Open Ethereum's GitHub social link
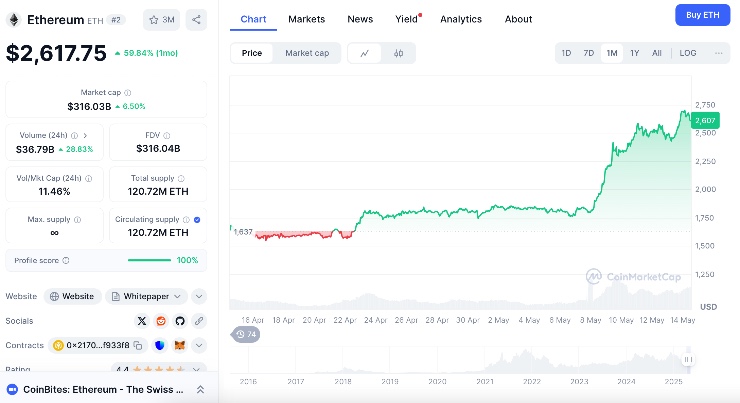The height and width of the screenshot is (403, 740). tap(180, 321)
